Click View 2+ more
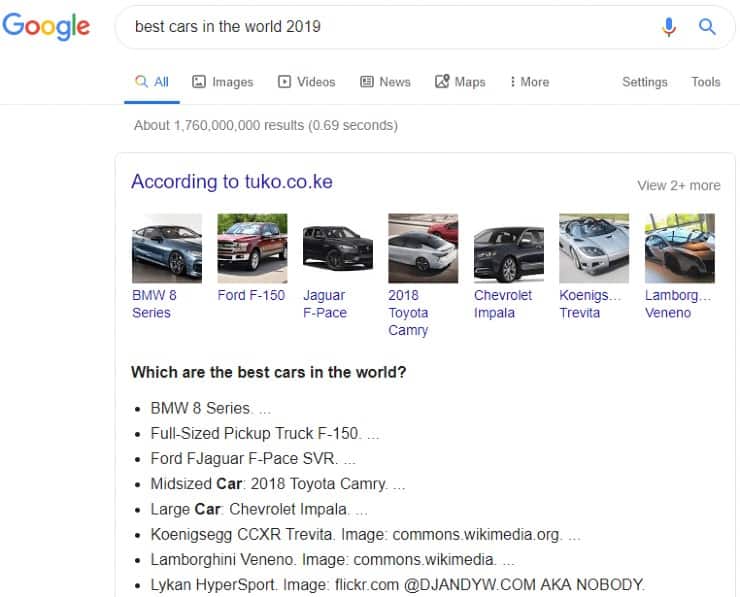The width and height of the screenshot is (740, 597). coord(679,185)
